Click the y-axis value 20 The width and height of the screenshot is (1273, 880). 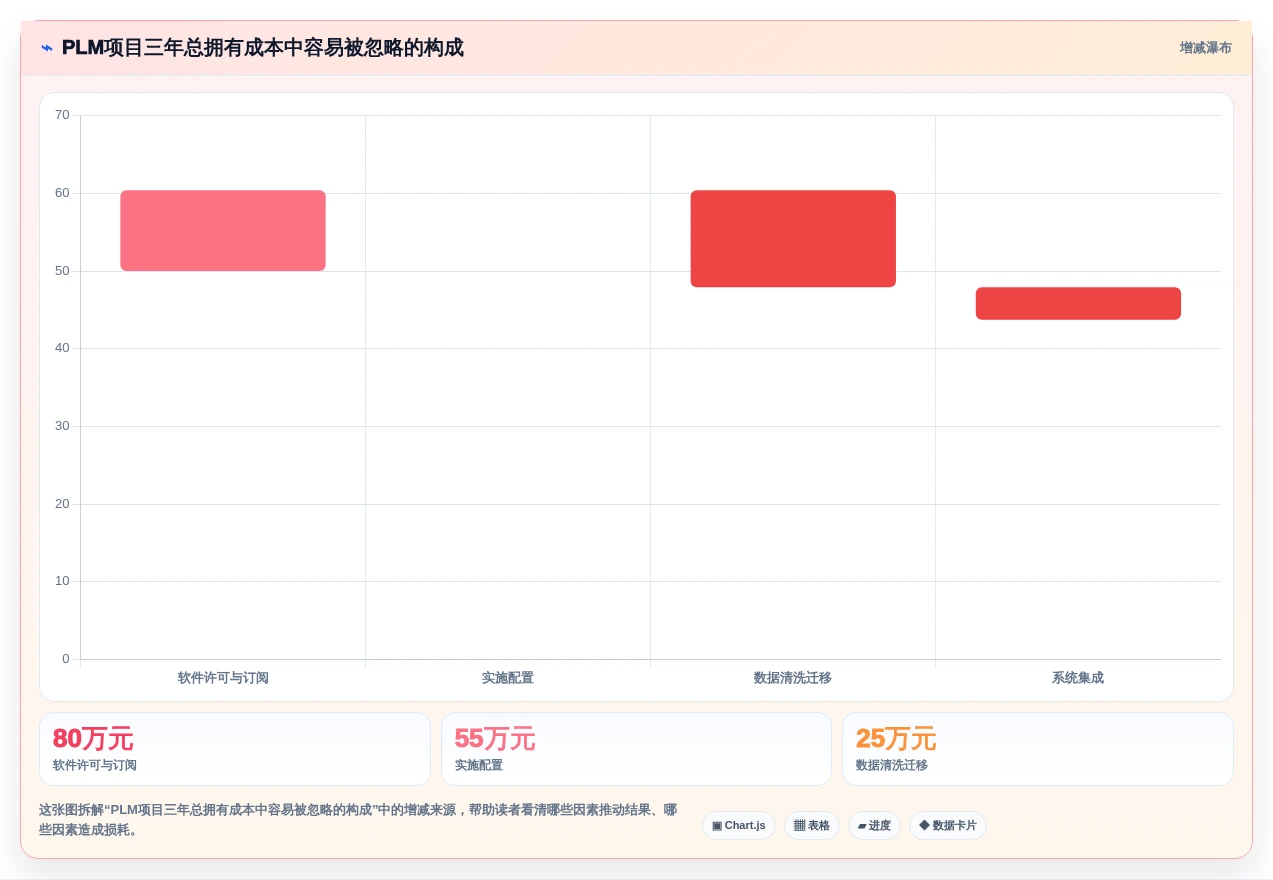62,504
